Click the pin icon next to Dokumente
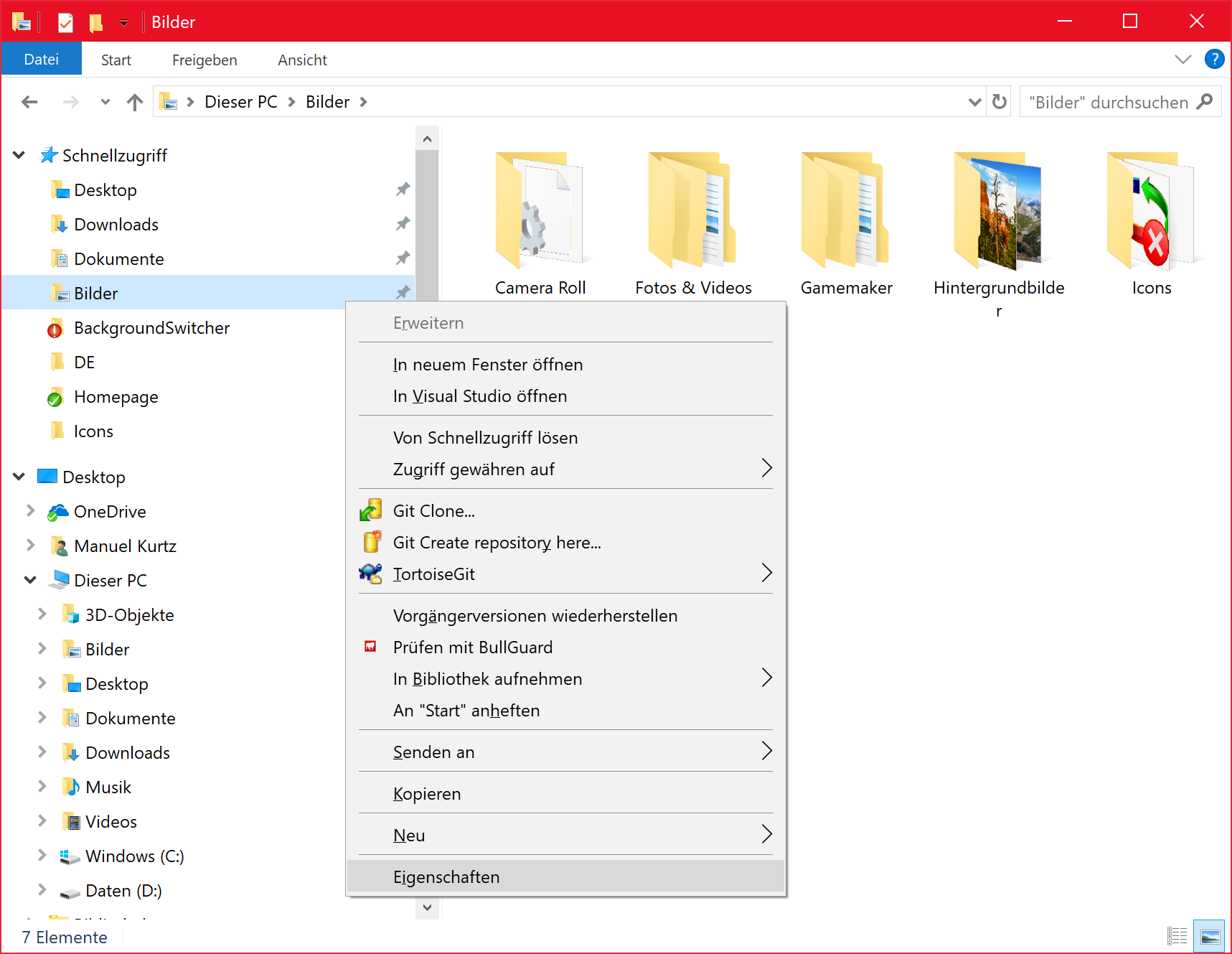The image size is (1232, 954). point(403,258)
